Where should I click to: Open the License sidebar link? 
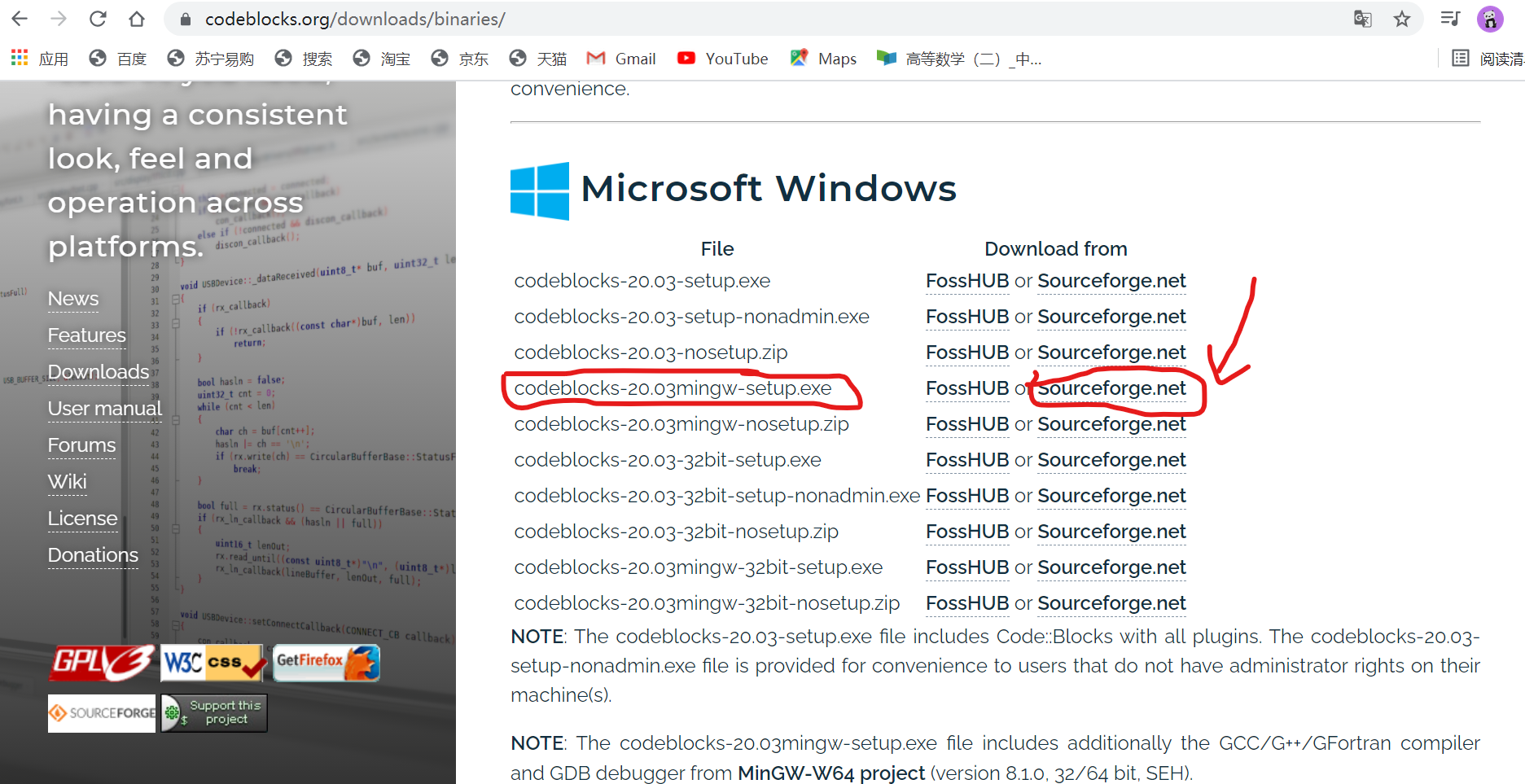(82, 519)
